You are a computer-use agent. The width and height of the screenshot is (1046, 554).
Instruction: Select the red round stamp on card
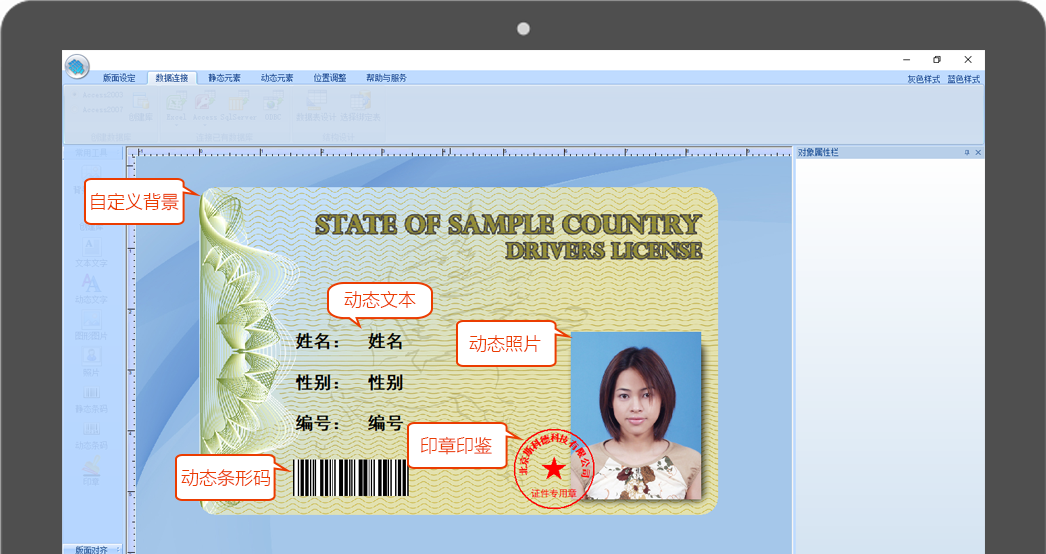[x=554, y=469]
